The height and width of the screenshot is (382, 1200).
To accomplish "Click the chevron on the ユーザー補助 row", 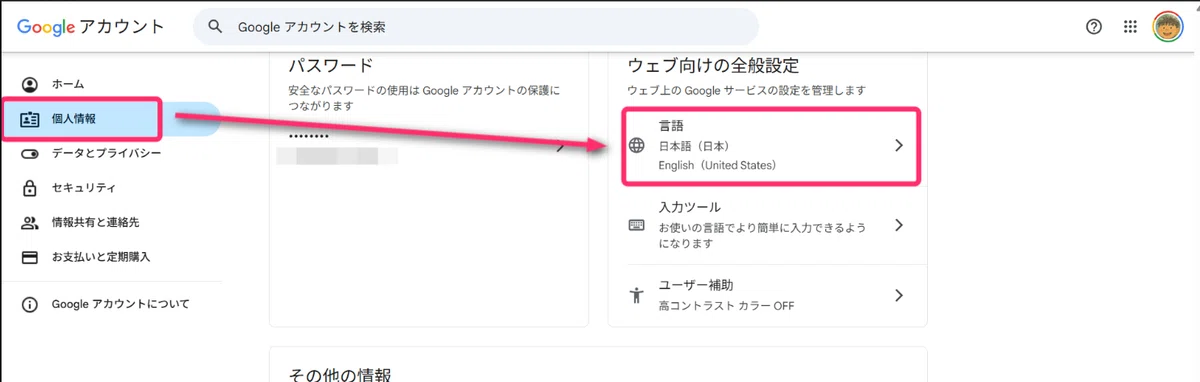I will [898, 295].
